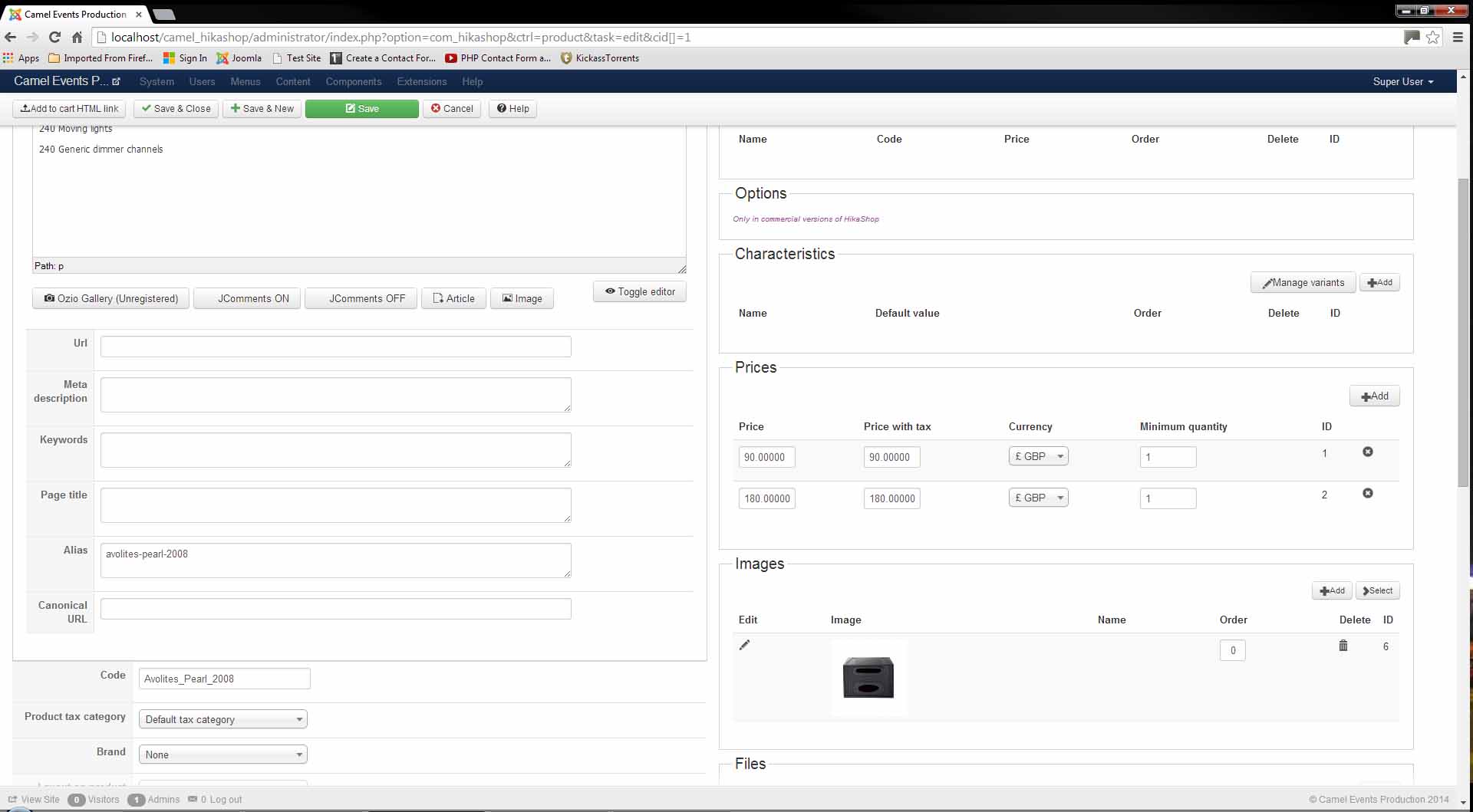Reload the page with the browser refresh icon
Screen dimensions: 1473x812
pos(54,37)
